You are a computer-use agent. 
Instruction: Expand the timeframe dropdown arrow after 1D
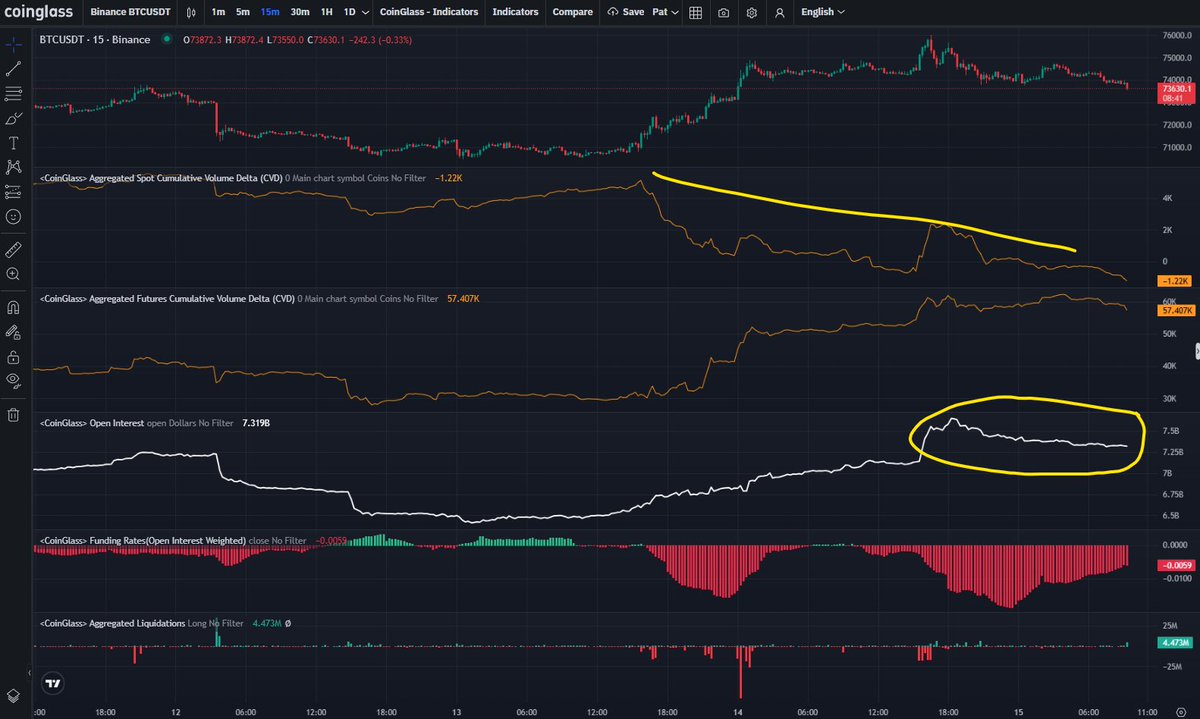[x=365, y=12]
